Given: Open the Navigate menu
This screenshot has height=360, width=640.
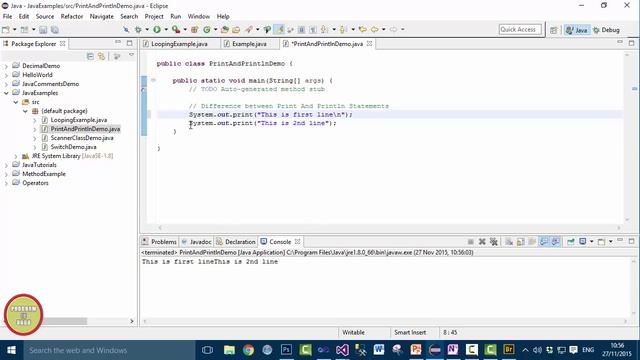Looking at the screenshot, I should (102, 16).
